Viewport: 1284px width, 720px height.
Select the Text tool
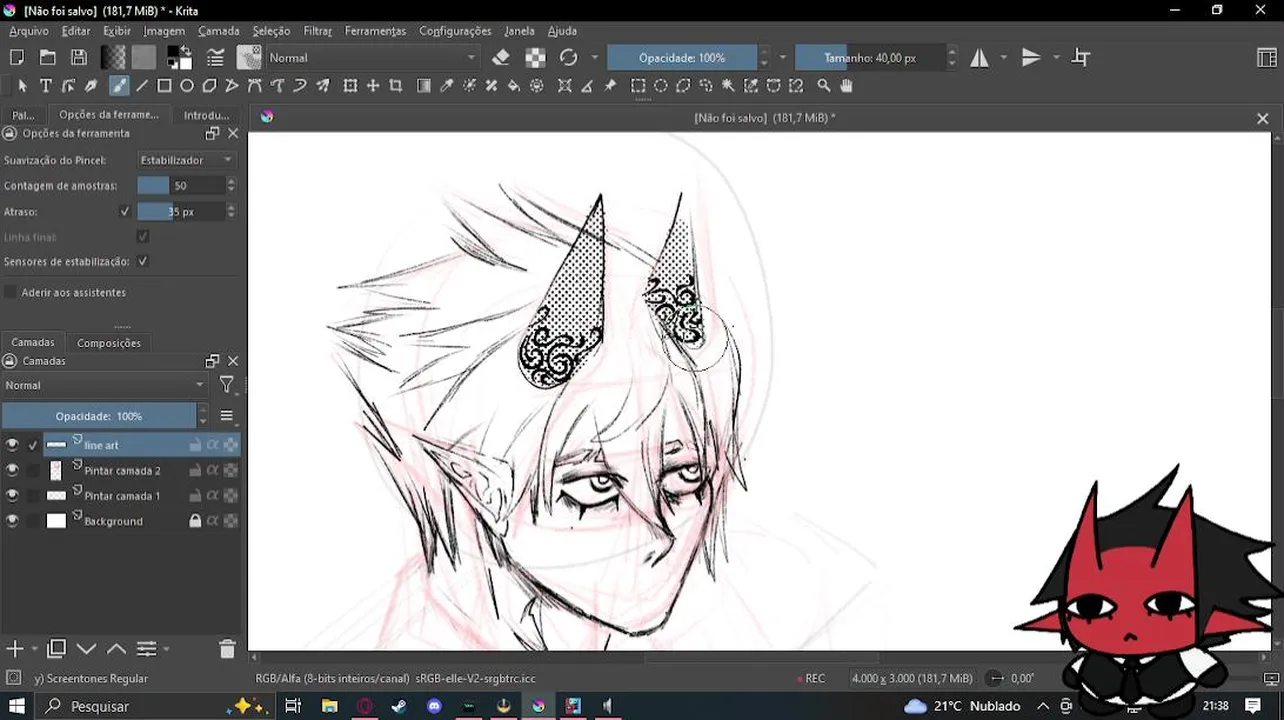46,86
